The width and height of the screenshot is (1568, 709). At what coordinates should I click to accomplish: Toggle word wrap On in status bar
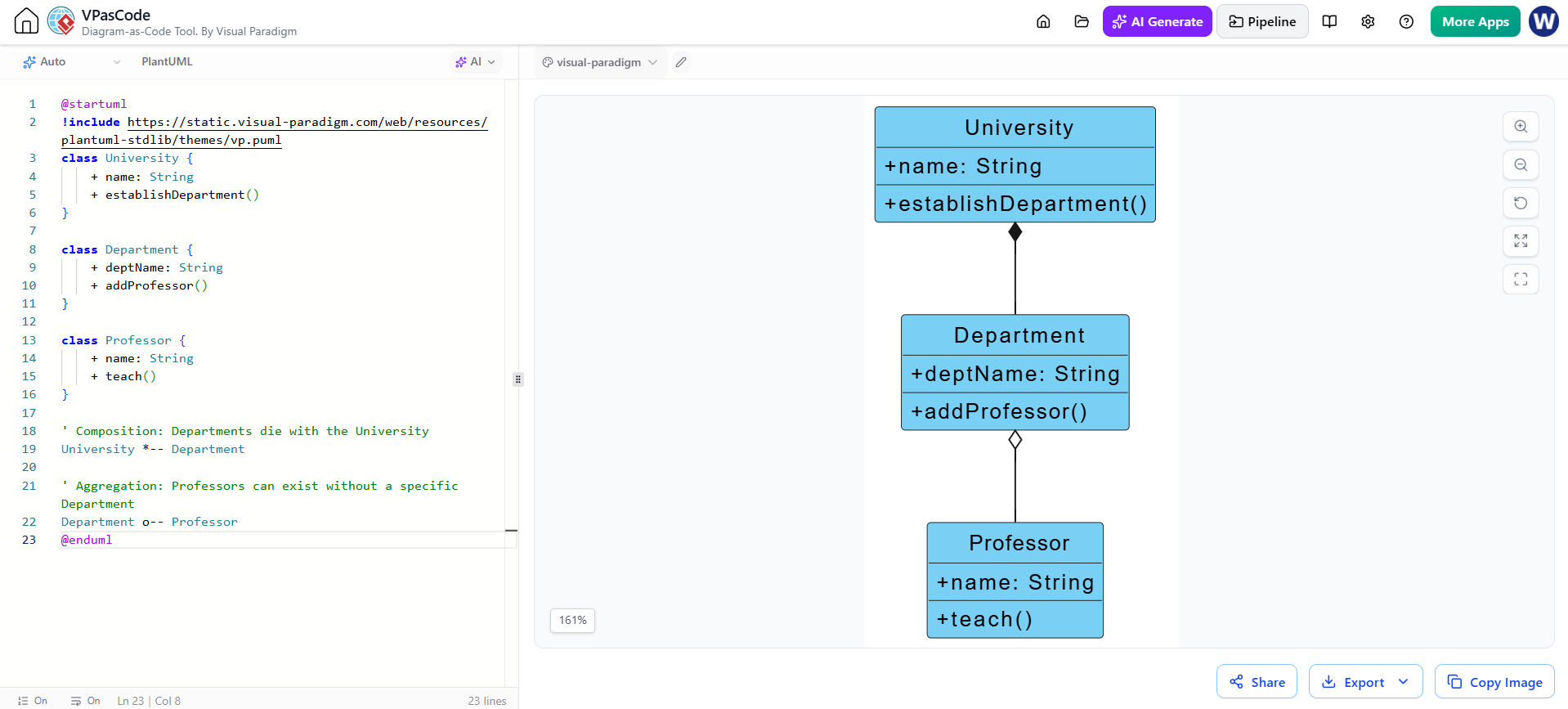[x=86, y=701]
